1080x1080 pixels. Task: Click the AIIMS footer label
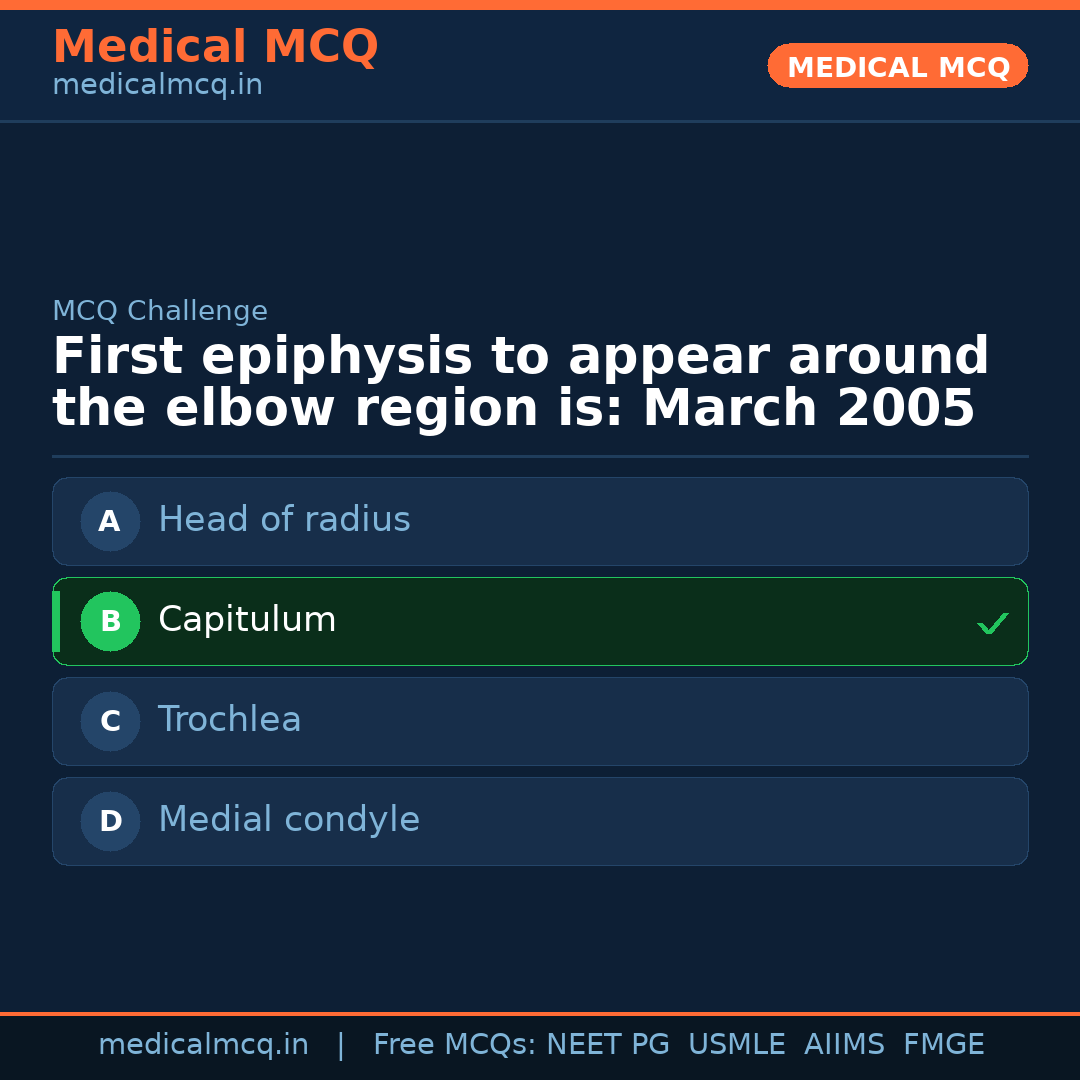[x=844, y=1045]
